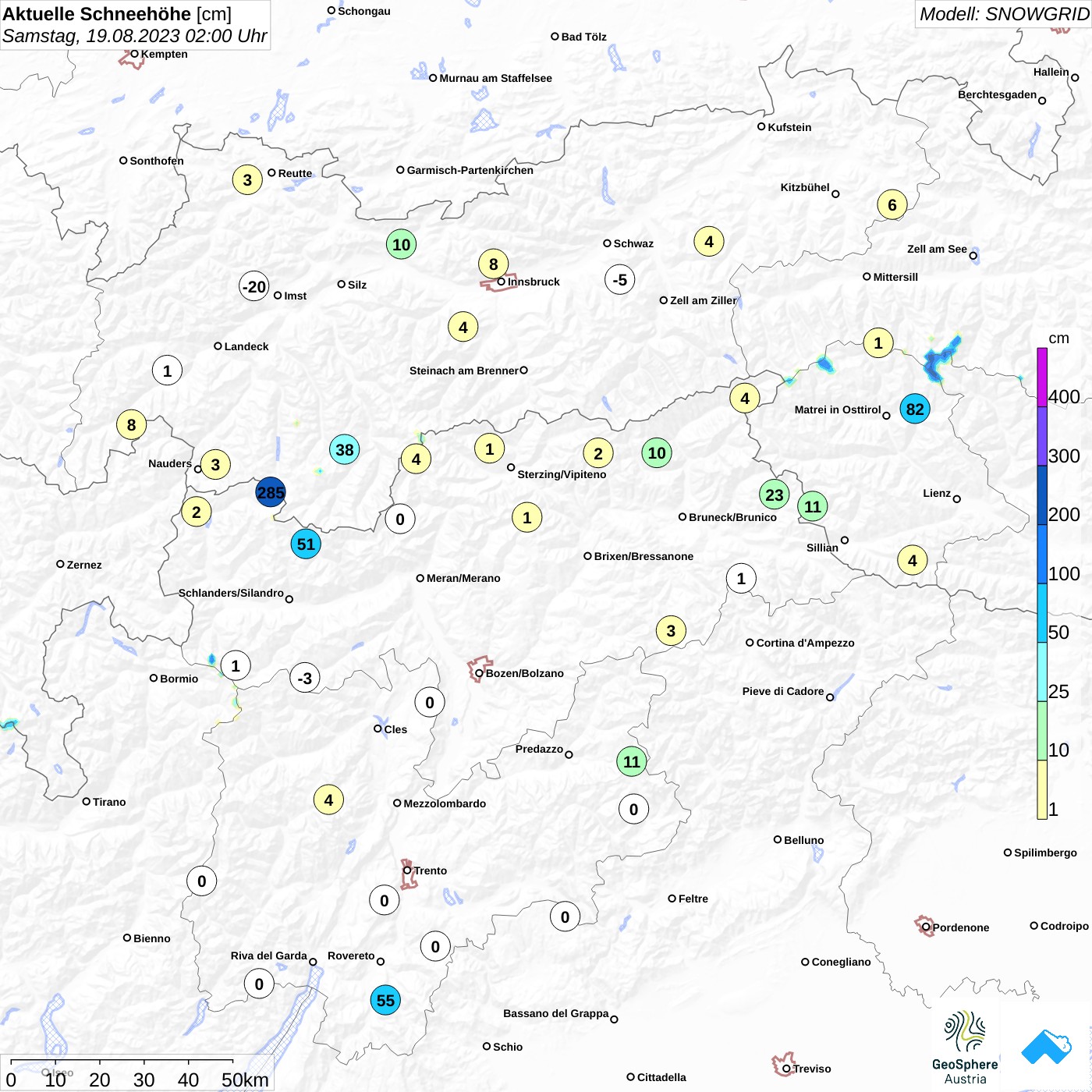
Task: Click the magenta 400 cm legend color
Action: click(x=1042, y=378)
